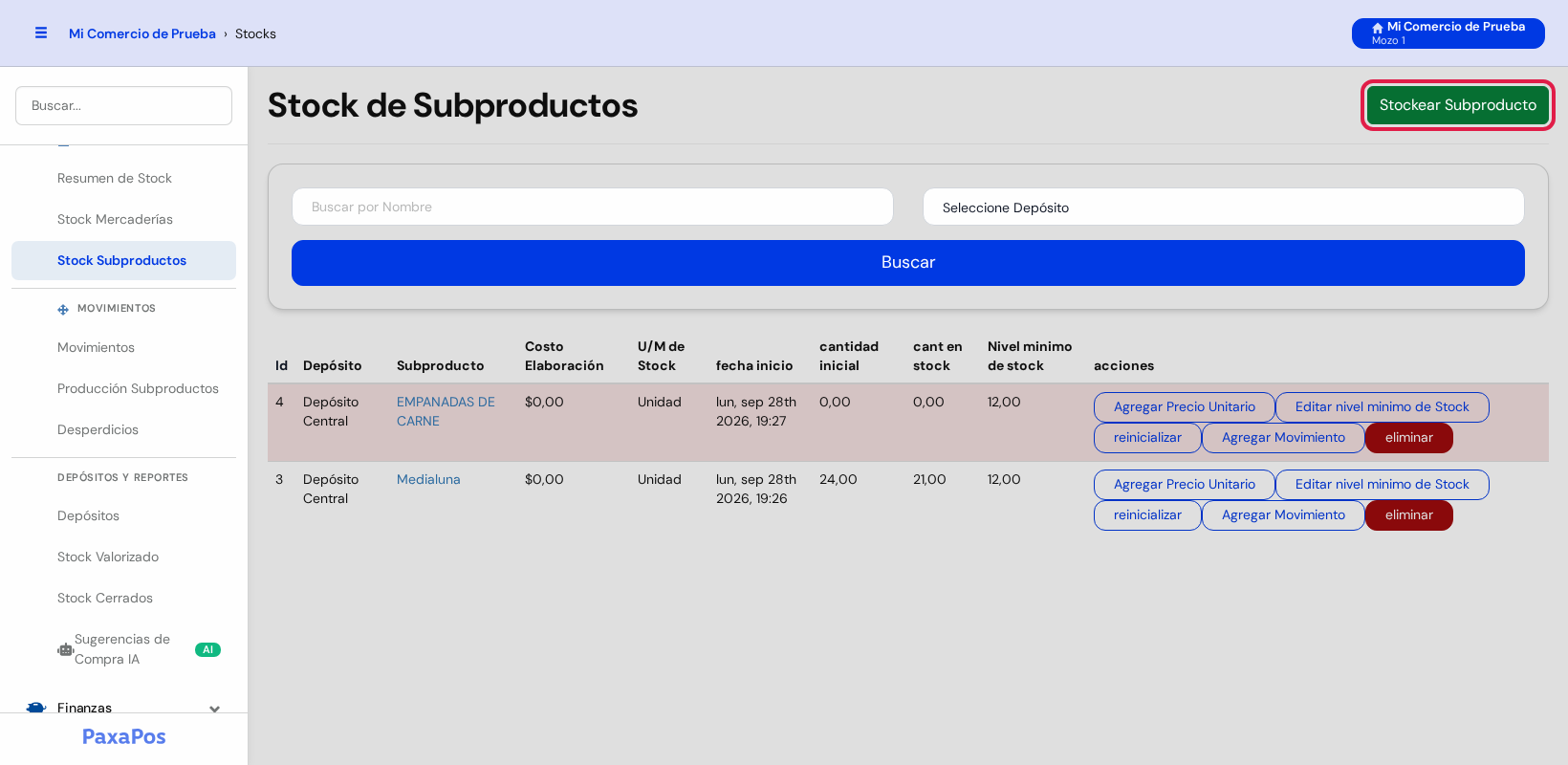Edit minimum stock level for Empanadas de Carne
The image size is (1568, 765).
point(1383,407)
